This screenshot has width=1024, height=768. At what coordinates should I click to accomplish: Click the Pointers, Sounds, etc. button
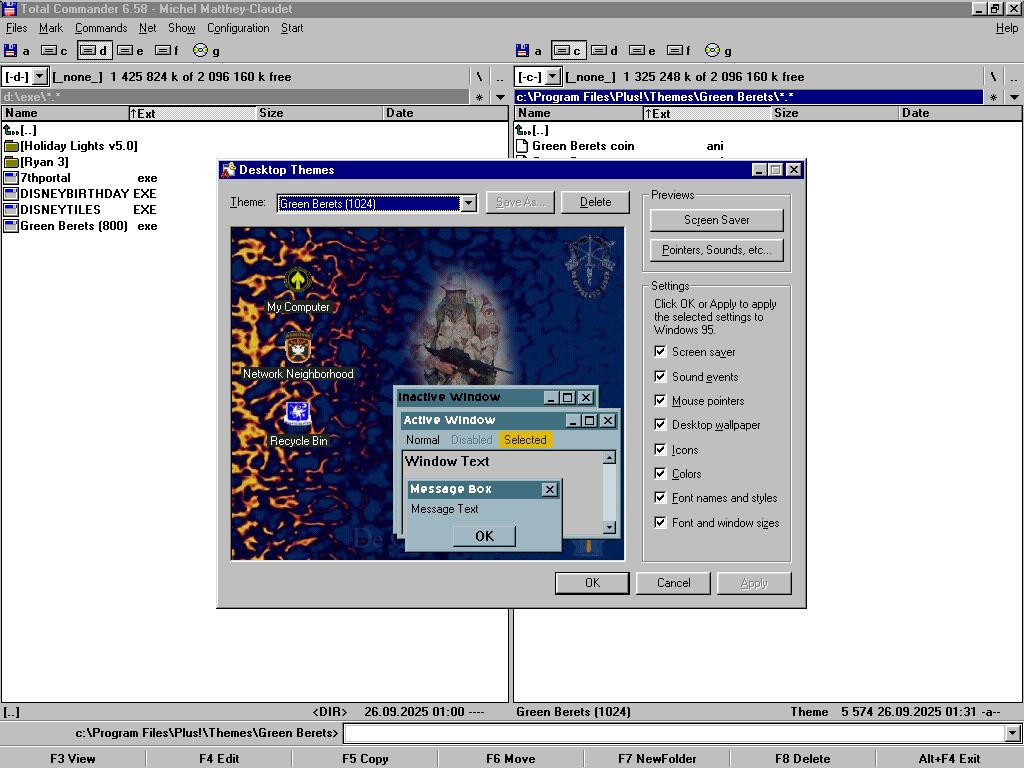[716, 250]
